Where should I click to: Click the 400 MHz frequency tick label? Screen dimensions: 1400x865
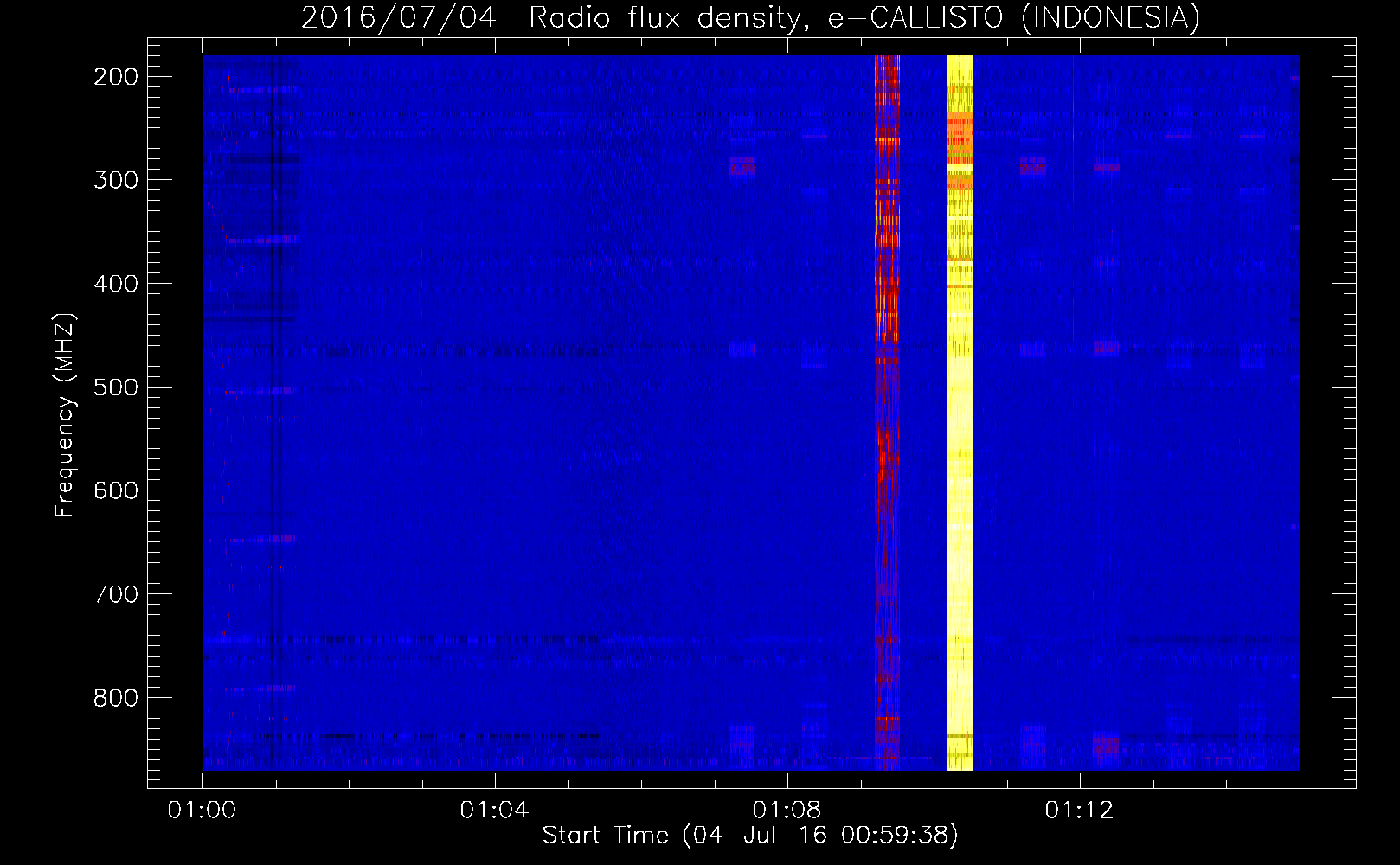click(x=116, y=284)
